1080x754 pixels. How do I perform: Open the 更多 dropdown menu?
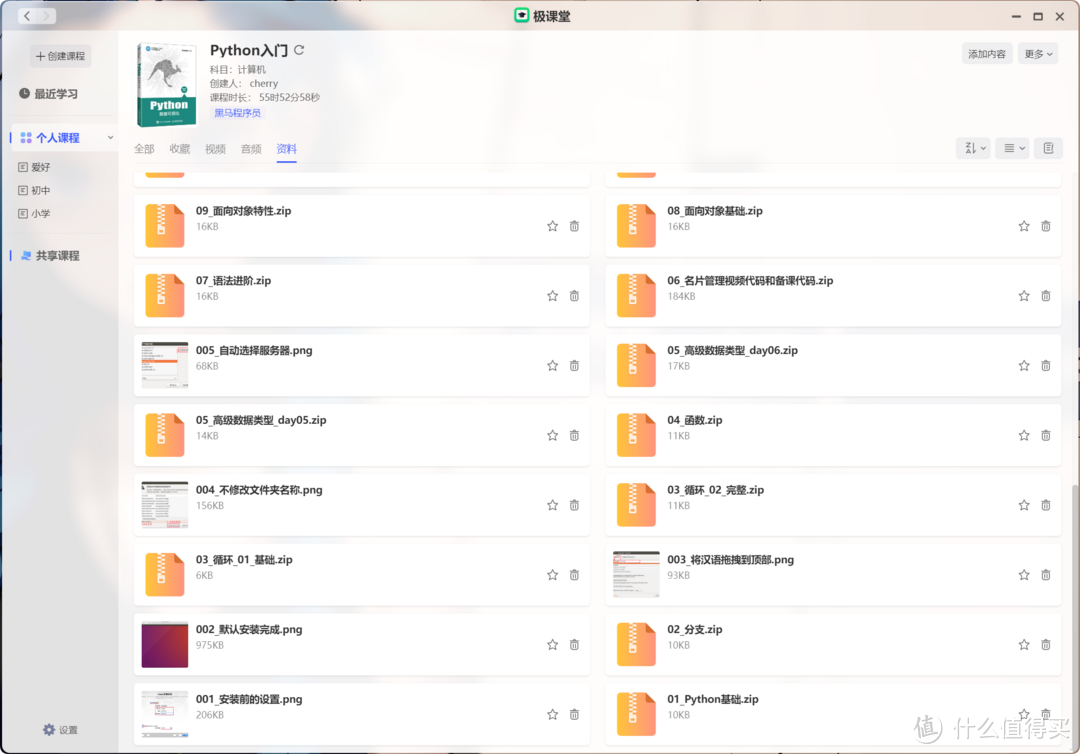[1038, 54]
